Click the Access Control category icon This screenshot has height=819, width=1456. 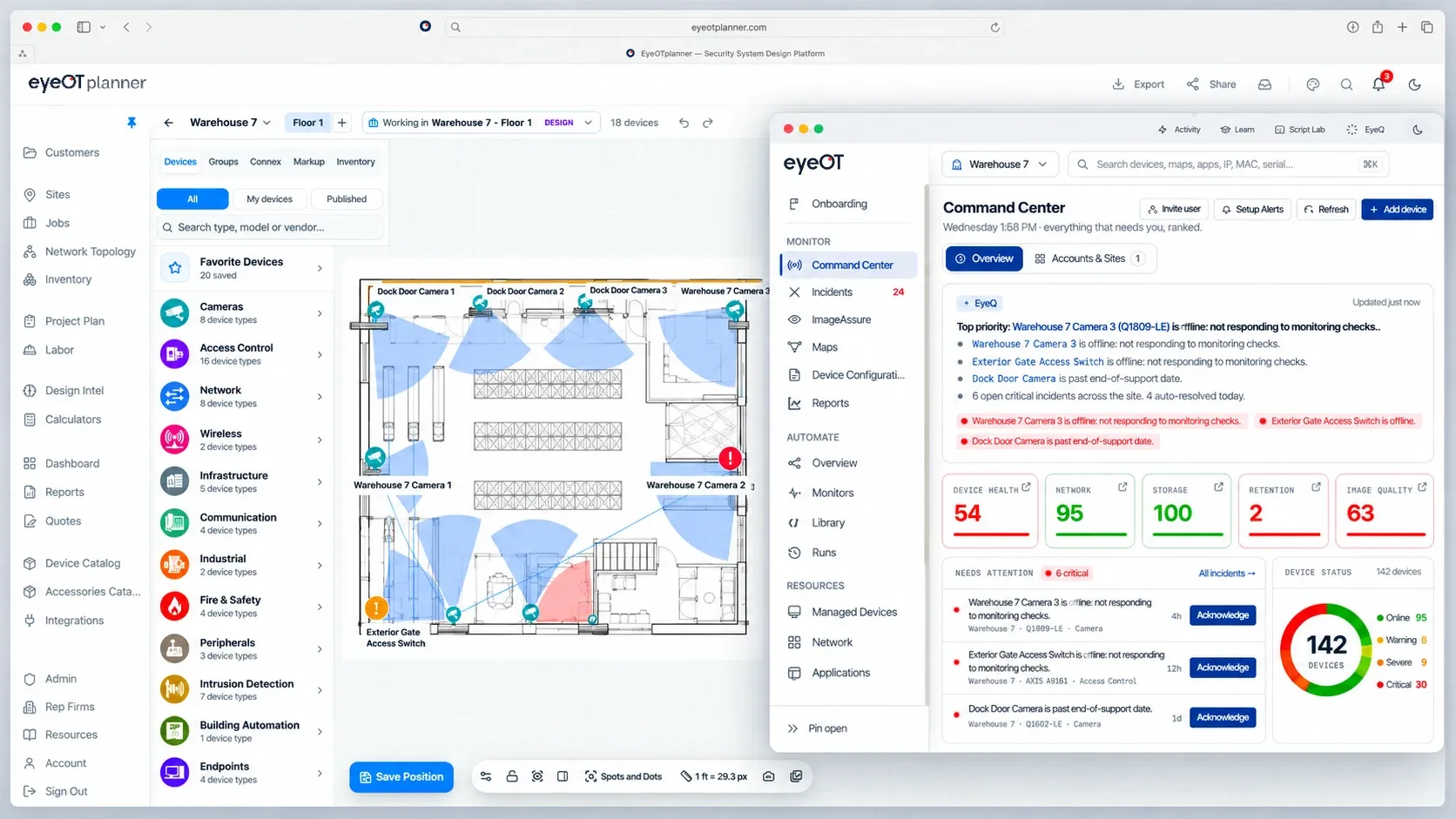[x=175, y=353]
